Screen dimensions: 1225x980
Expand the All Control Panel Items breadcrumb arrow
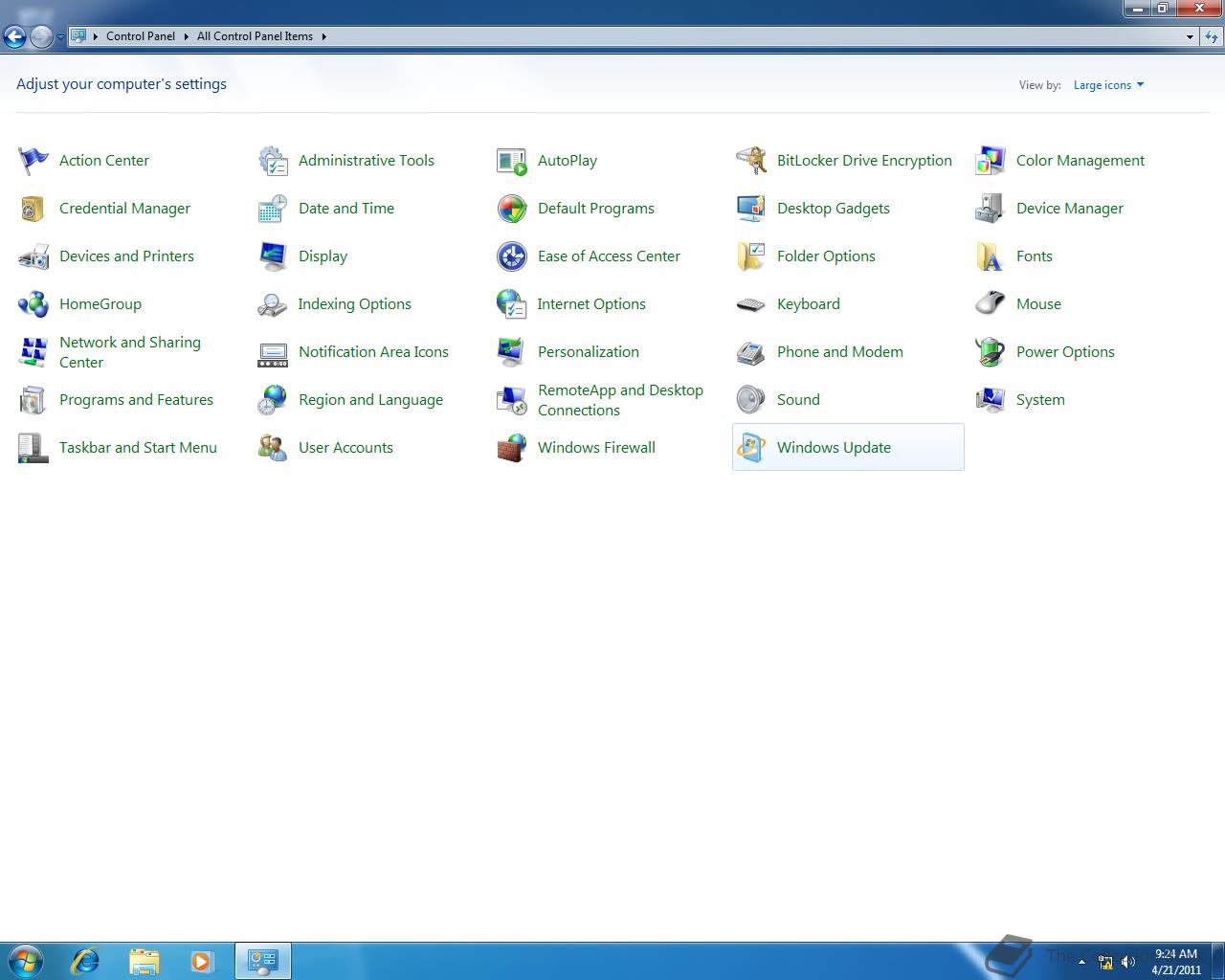click(323, 36)
